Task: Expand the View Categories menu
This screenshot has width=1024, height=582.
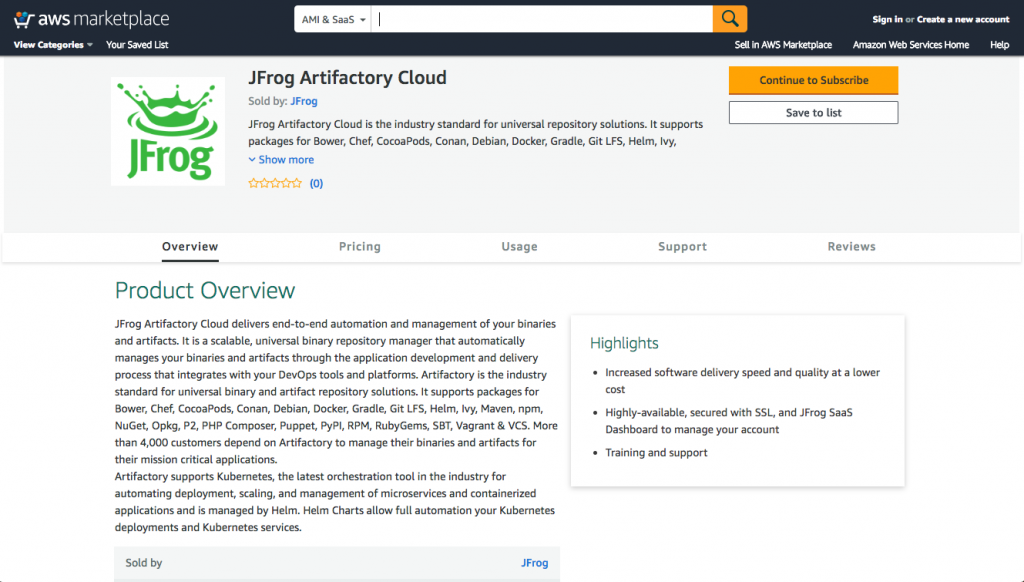Action: tap(53, 45)
